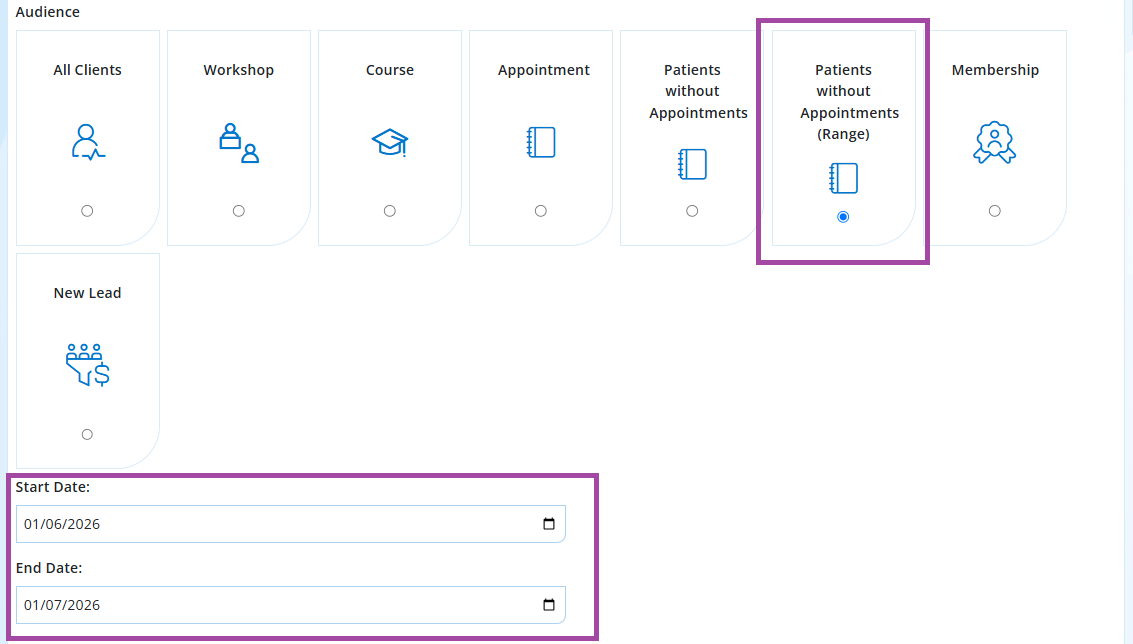Image resolution: width=1133 pixels, height=644 pixels.
Task: Select the Membership radio button
Action: coord(995,211)
